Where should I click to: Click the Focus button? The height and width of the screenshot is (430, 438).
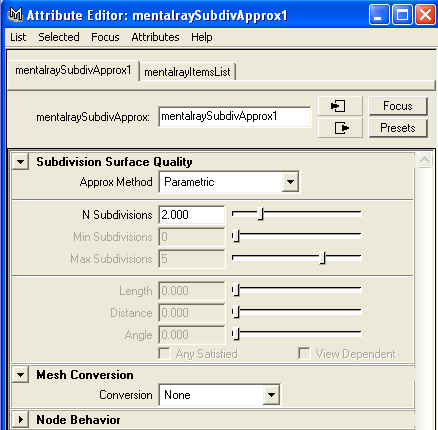[398, 106]
